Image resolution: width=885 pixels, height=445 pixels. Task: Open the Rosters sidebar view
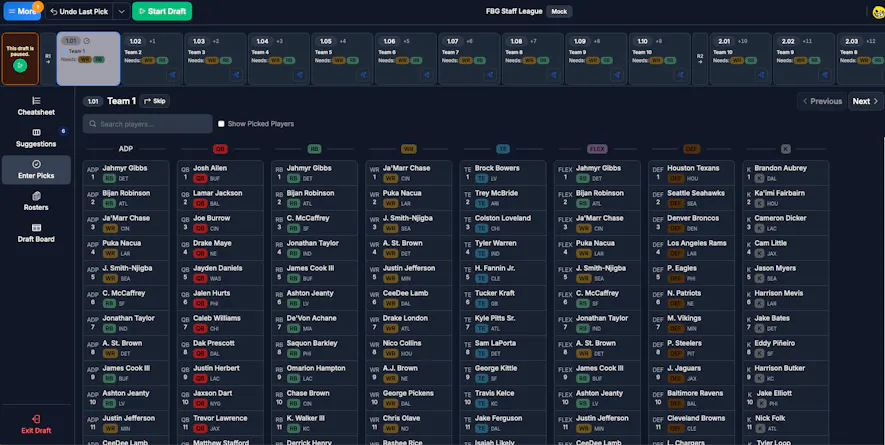pyautogui.click(x=36, y=201)
